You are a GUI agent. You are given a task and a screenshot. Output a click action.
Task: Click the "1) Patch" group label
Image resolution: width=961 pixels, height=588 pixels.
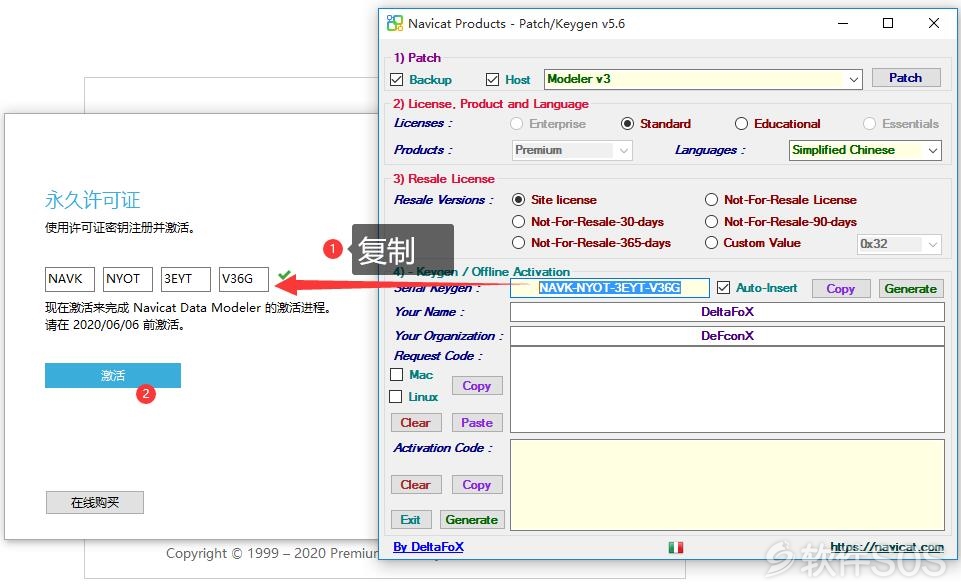coord(417,58)
